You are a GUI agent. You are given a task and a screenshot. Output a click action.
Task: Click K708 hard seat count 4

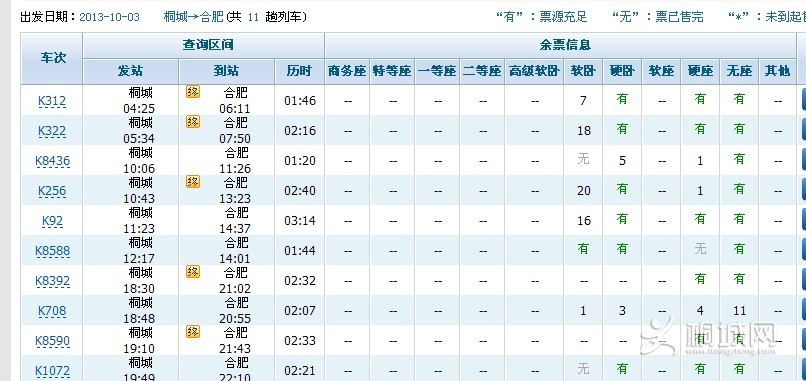[700, 311]
